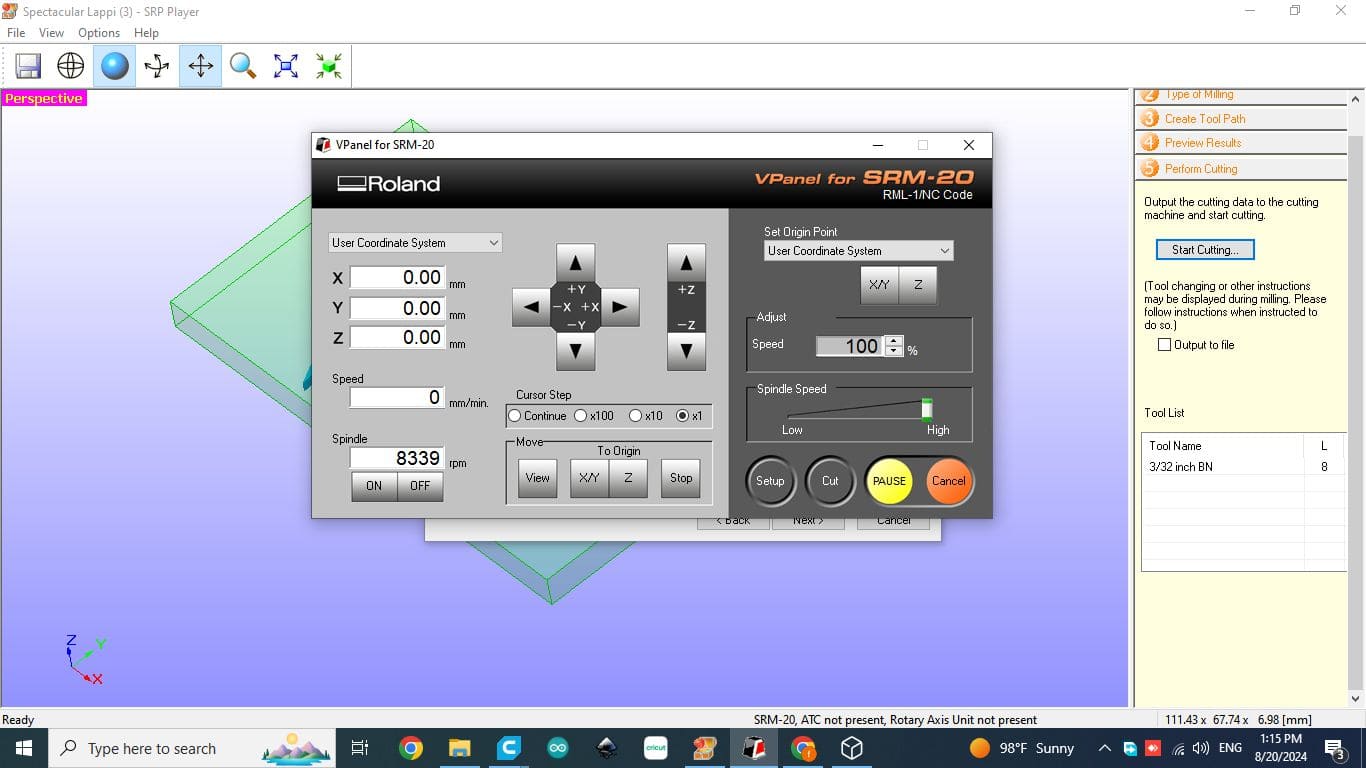The height and width of the screenshot is (768, 1366).
Task: Click the yellow PAUSE button
Action: (x=889, y=481)
